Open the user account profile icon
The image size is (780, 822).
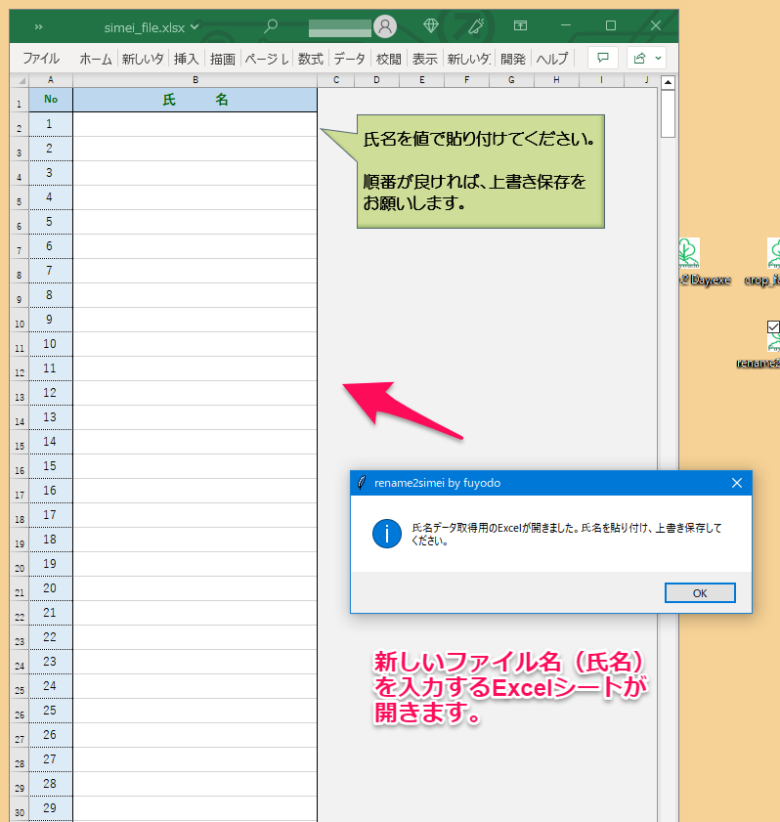[384, 26]
